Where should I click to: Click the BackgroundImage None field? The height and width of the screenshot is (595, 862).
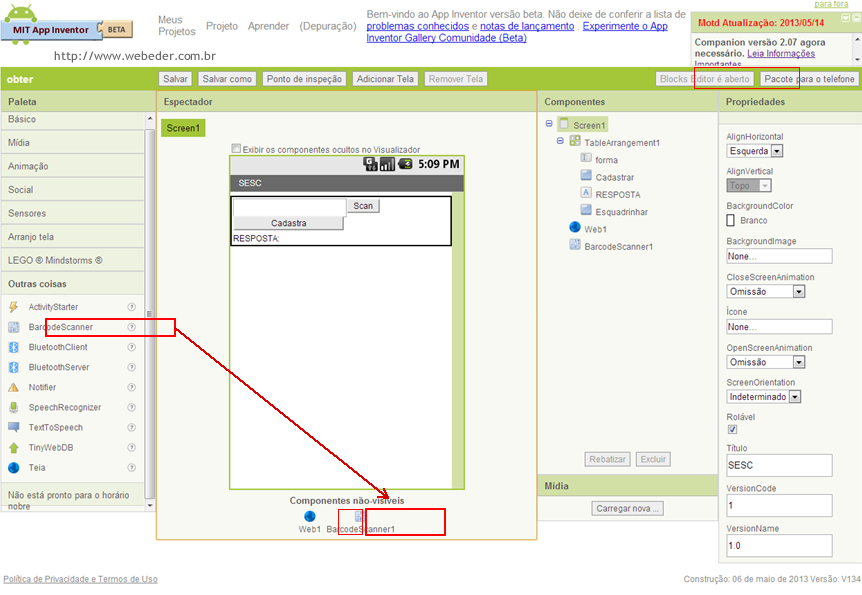click(779, 256)
